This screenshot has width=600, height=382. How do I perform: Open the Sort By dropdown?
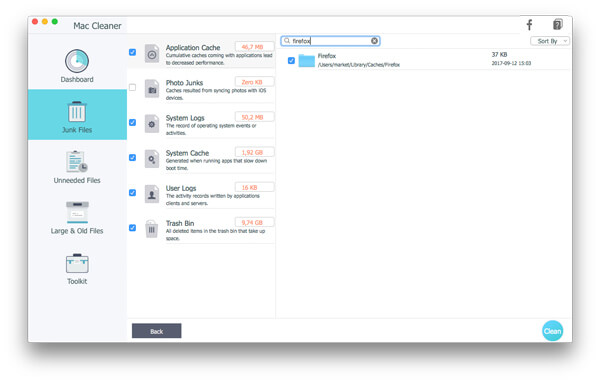point(550,41)
